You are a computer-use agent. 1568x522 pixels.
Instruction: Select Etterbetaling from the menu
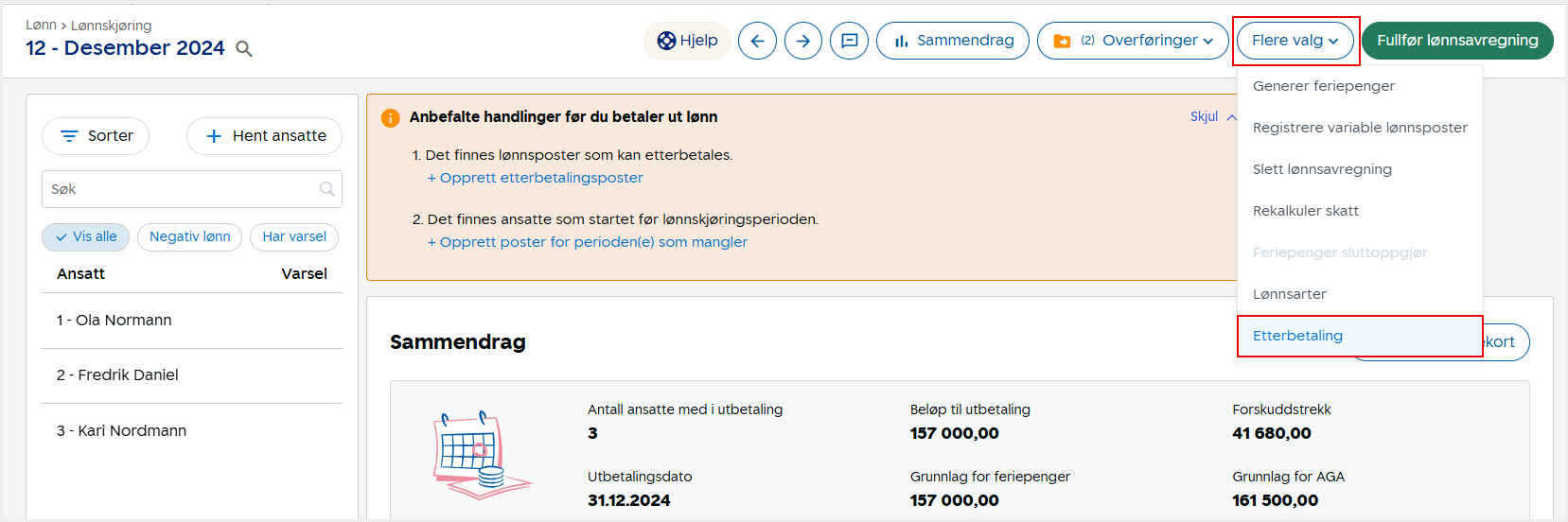click(1297, 336)
